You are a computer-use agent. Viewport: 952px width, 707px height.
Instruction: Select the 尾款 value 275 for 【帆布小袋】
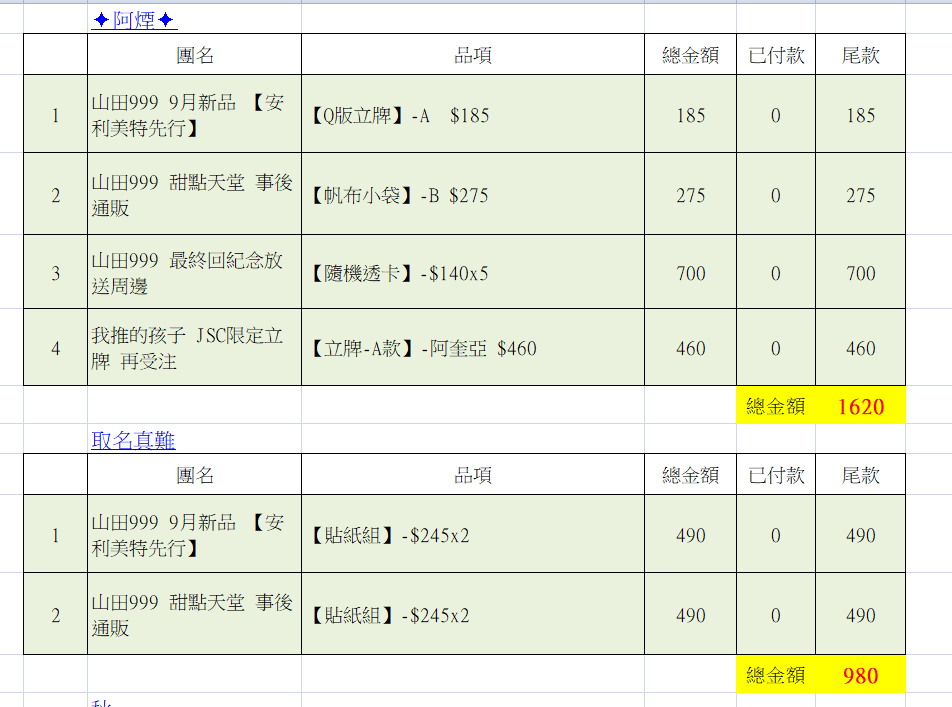(860, 194)
